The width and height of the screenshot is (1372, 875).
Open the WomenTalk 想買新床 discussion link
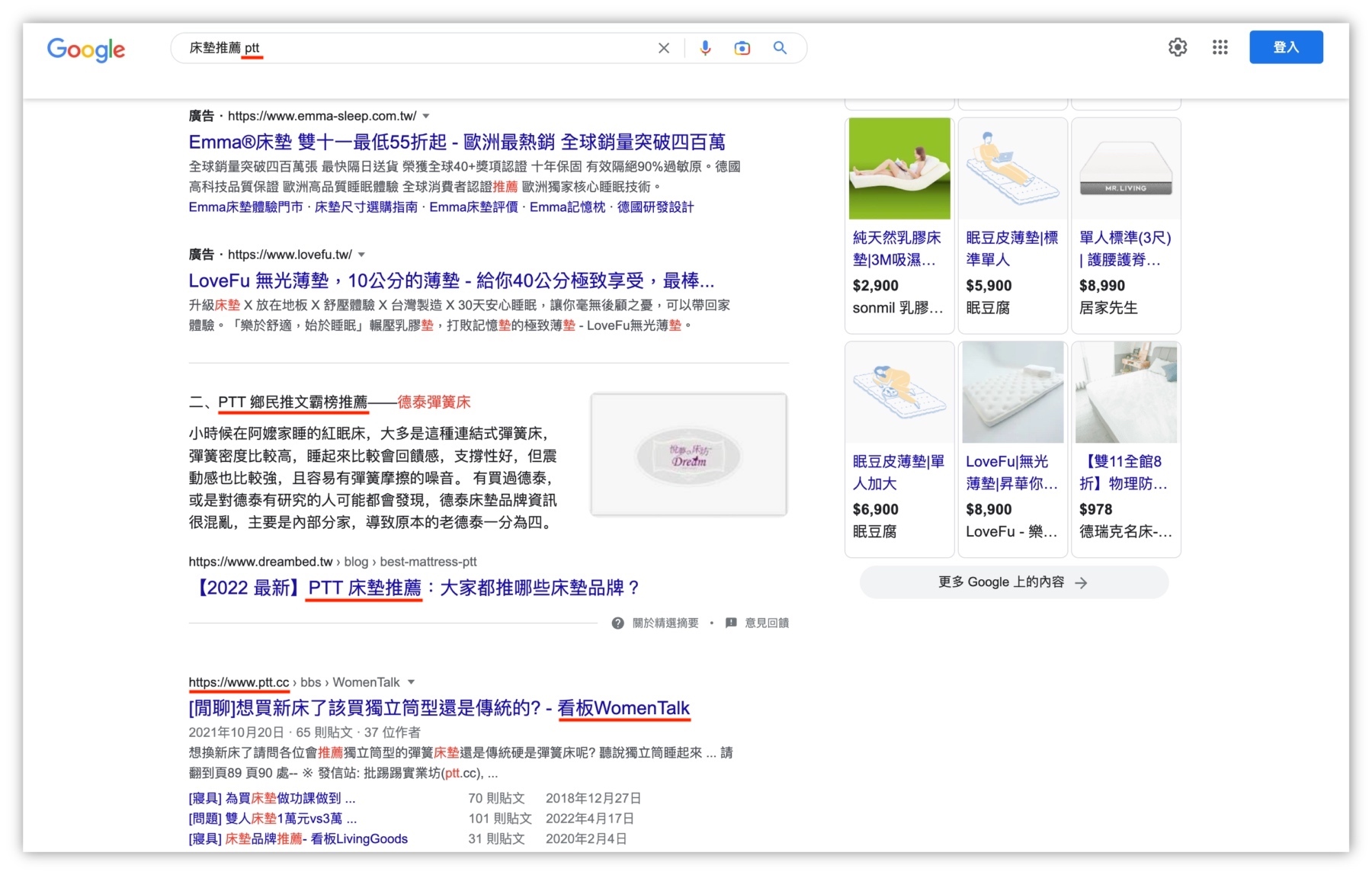point(439,708)
